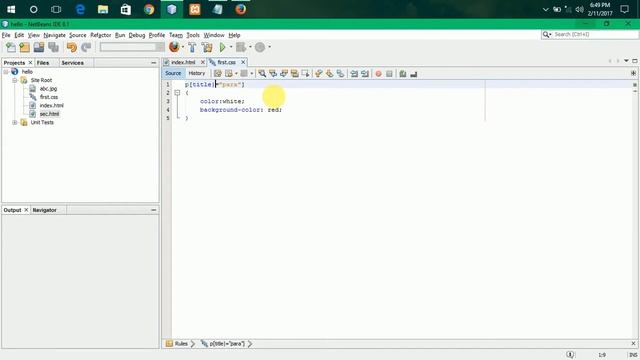Close the first.css editor tab
The height and width of the screenshot is (360, 640).
click(x=243, y=62)
